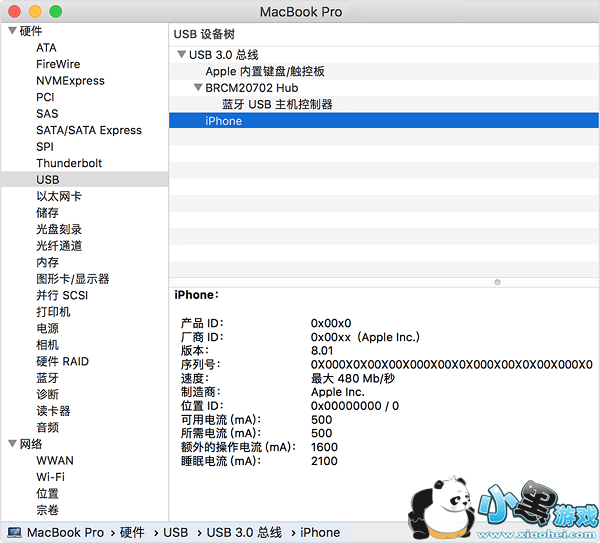Viewport: 600px width, 543px height.
Task: Click the green zoom window button
Action: [55, 11]
